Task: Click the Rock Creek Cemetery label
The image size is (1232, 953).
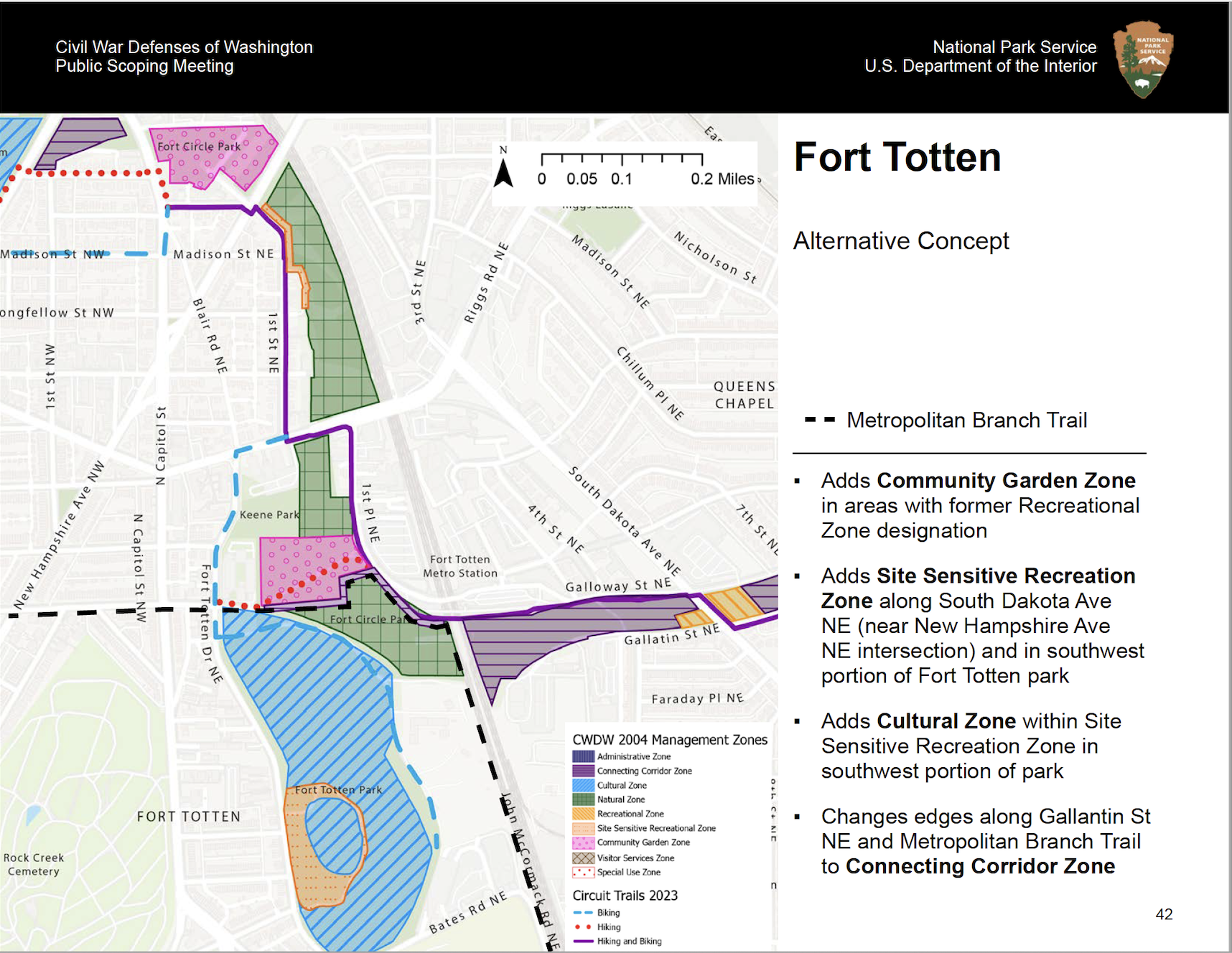Action: click(x=34, y=864)
